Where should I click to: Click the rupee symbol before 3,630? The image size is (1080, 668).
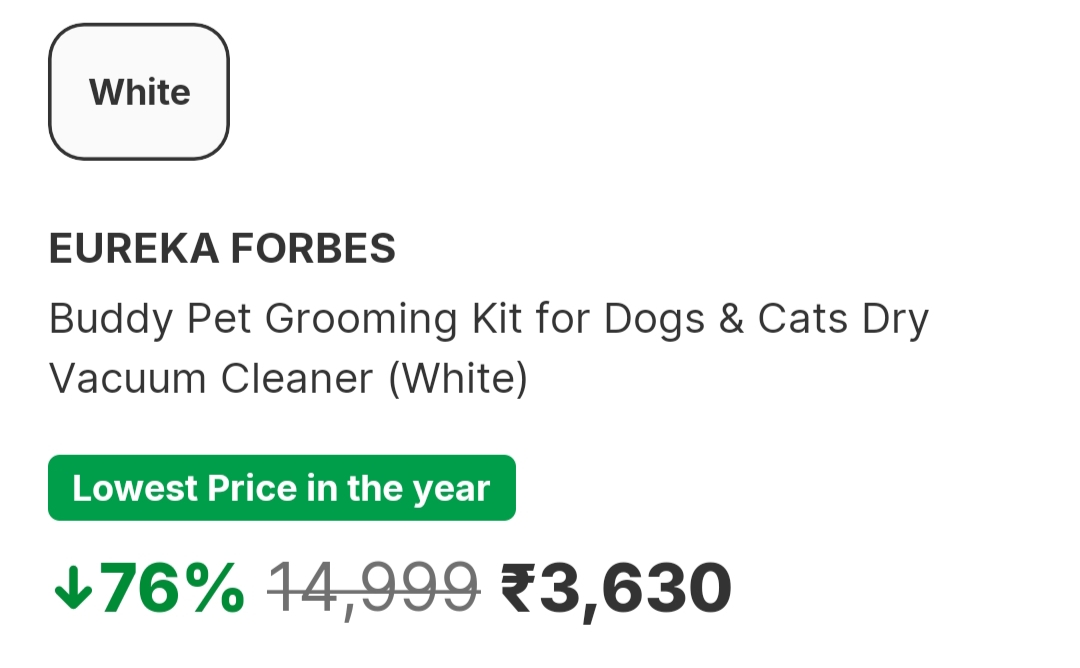520,589
